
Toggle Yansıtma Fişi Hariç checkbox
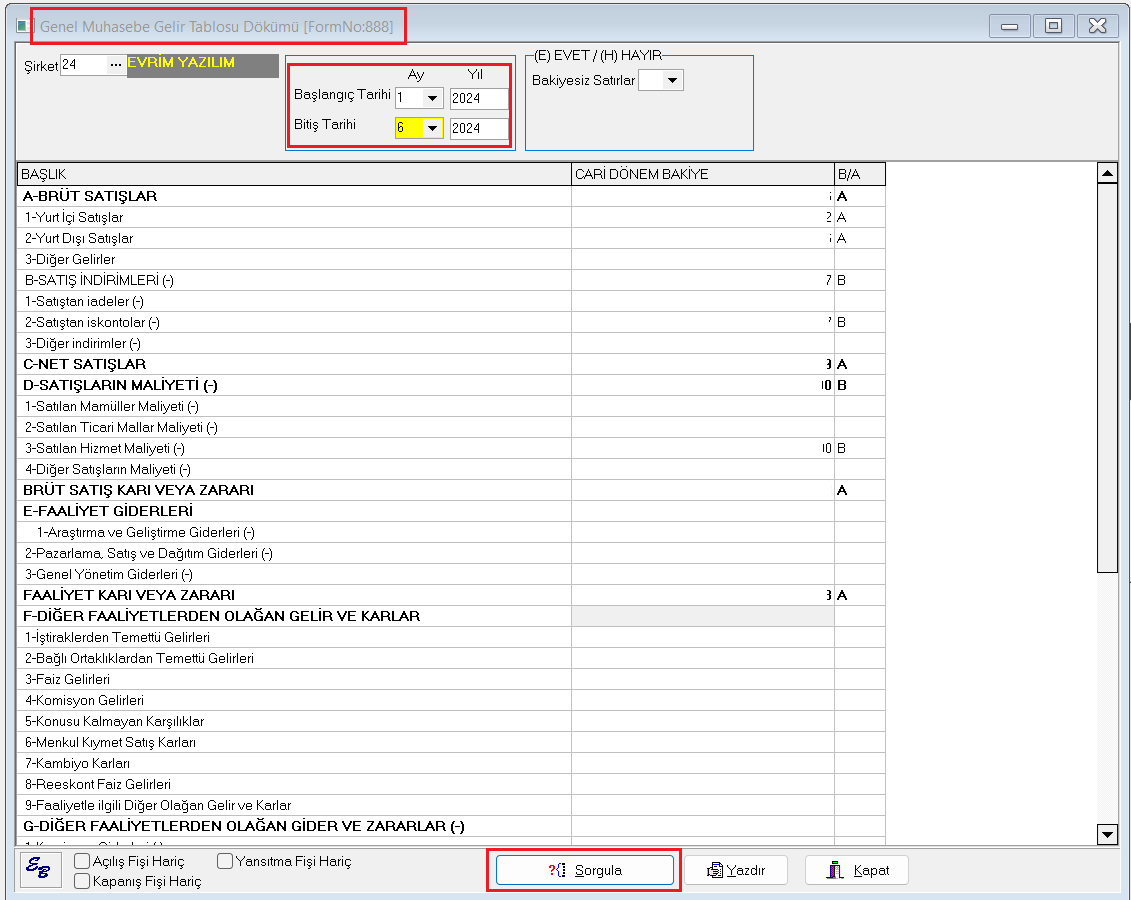(x=225, y=861)
